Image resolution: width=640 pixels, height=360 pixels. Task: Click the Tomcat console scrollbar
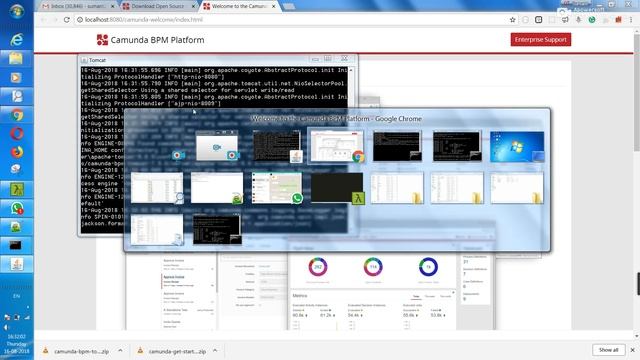(x=351, y=149)
